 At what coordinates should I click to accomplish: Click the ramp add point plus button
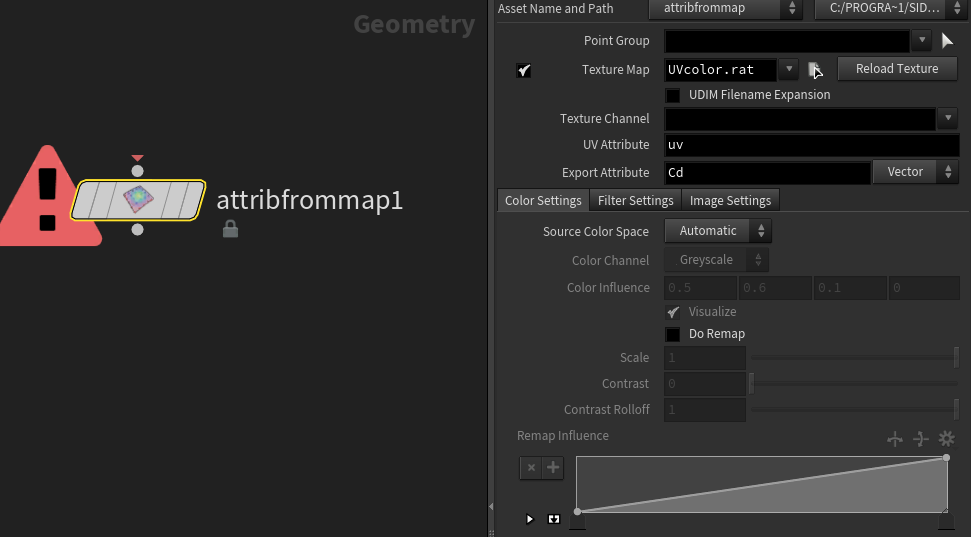553,468
